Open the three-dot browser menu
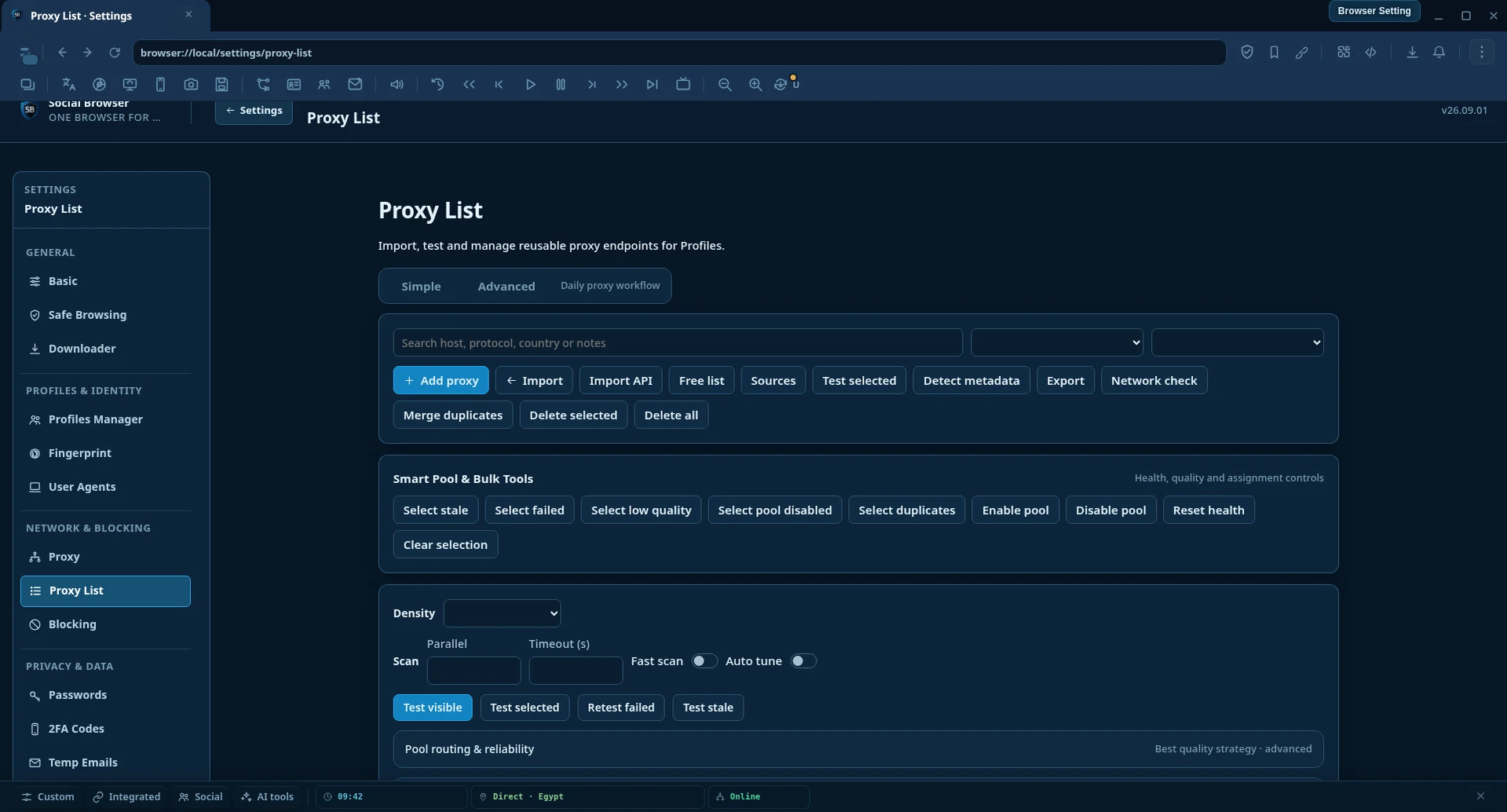The image size is (1507, 812). [1482, 52]
